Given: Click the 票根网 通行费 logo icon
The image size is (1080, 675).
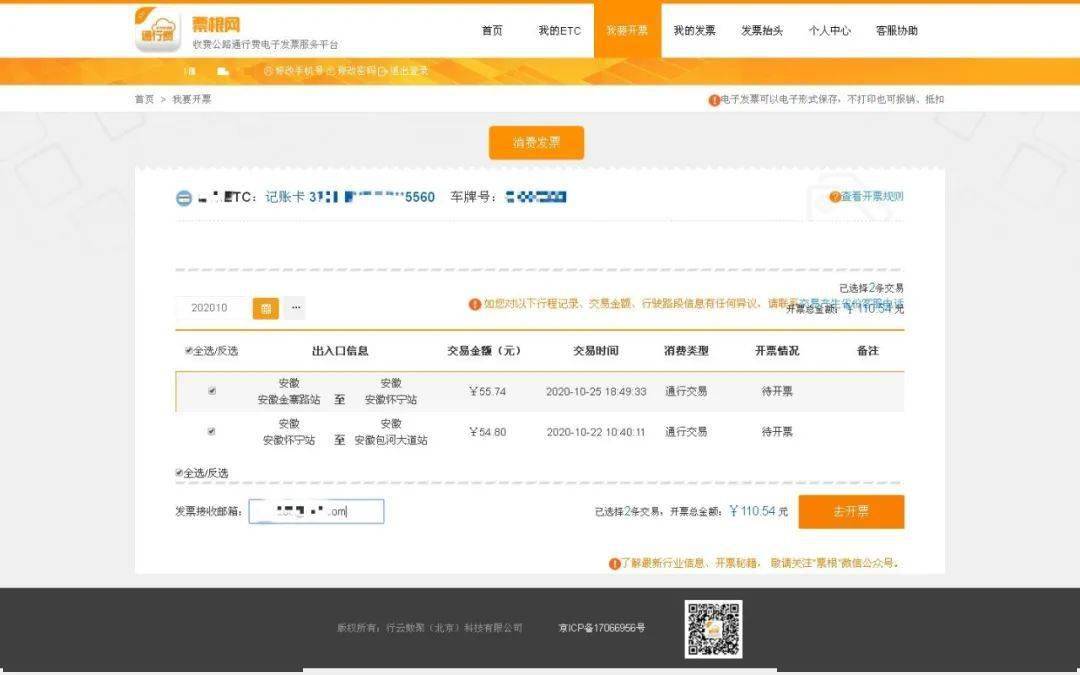Looking at the screenshot, I should [x=158, y=29].
